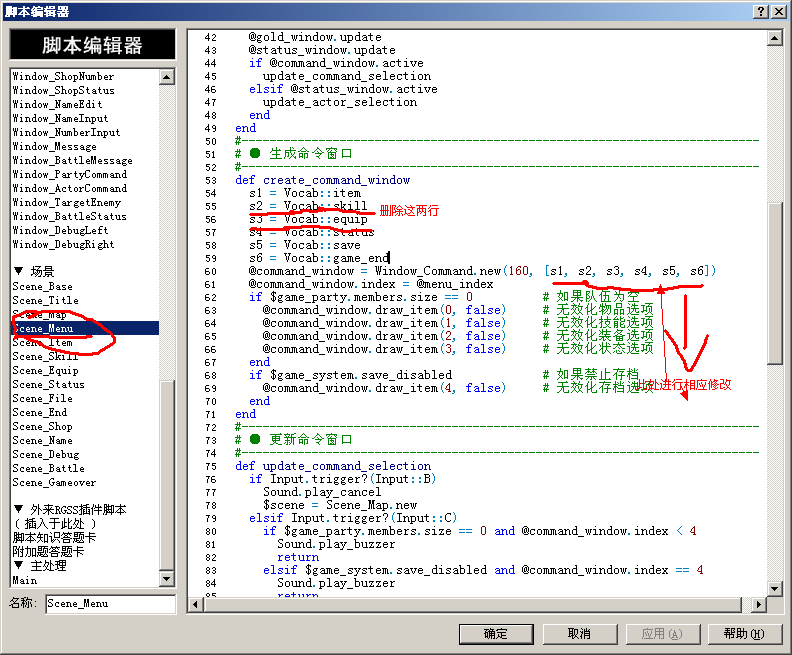
Task: Select Window_NumberInput script
Action: pyautogui.click(x=66, y=132)
